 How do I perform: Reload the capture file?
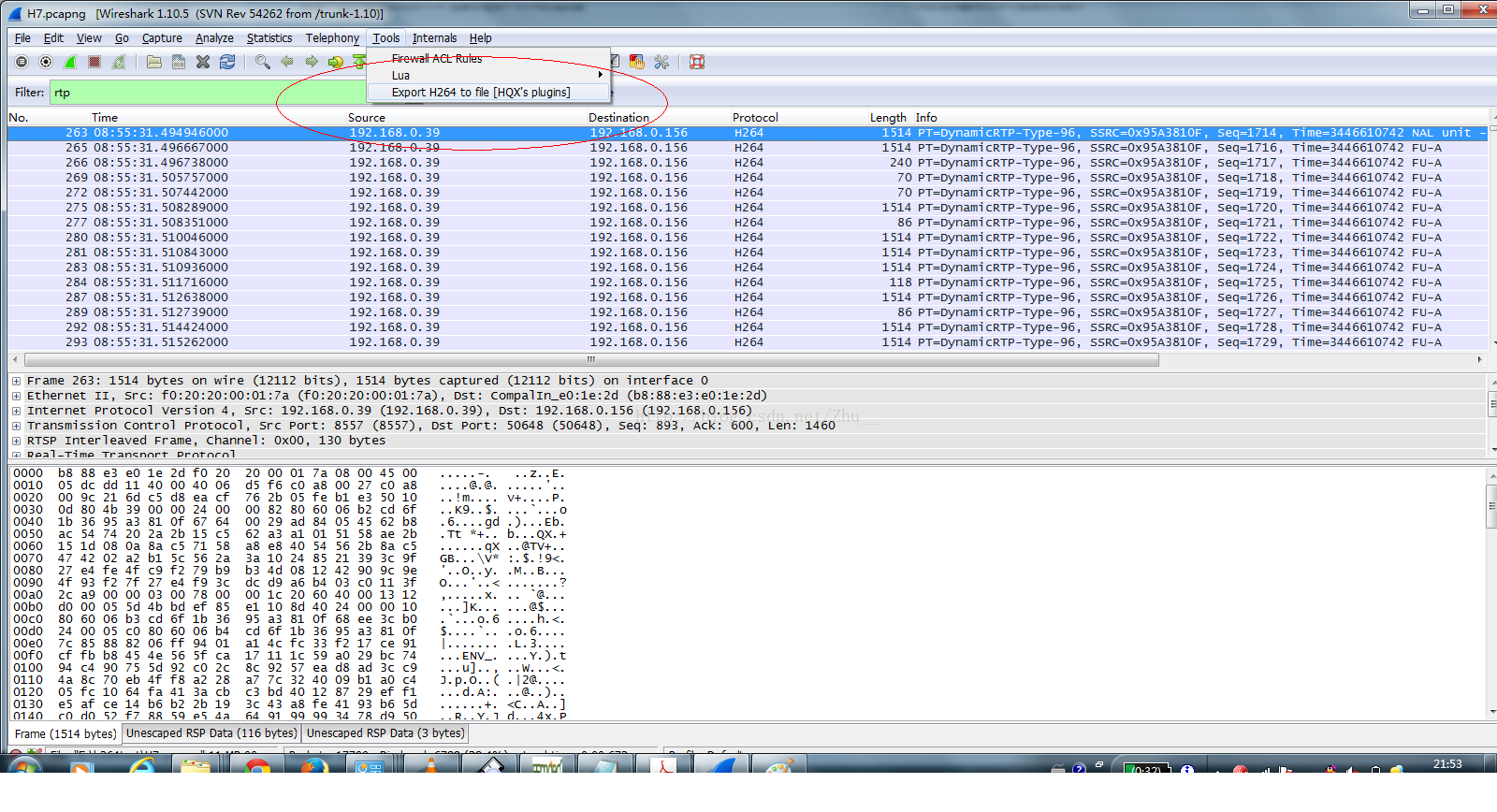coord(227,62)
